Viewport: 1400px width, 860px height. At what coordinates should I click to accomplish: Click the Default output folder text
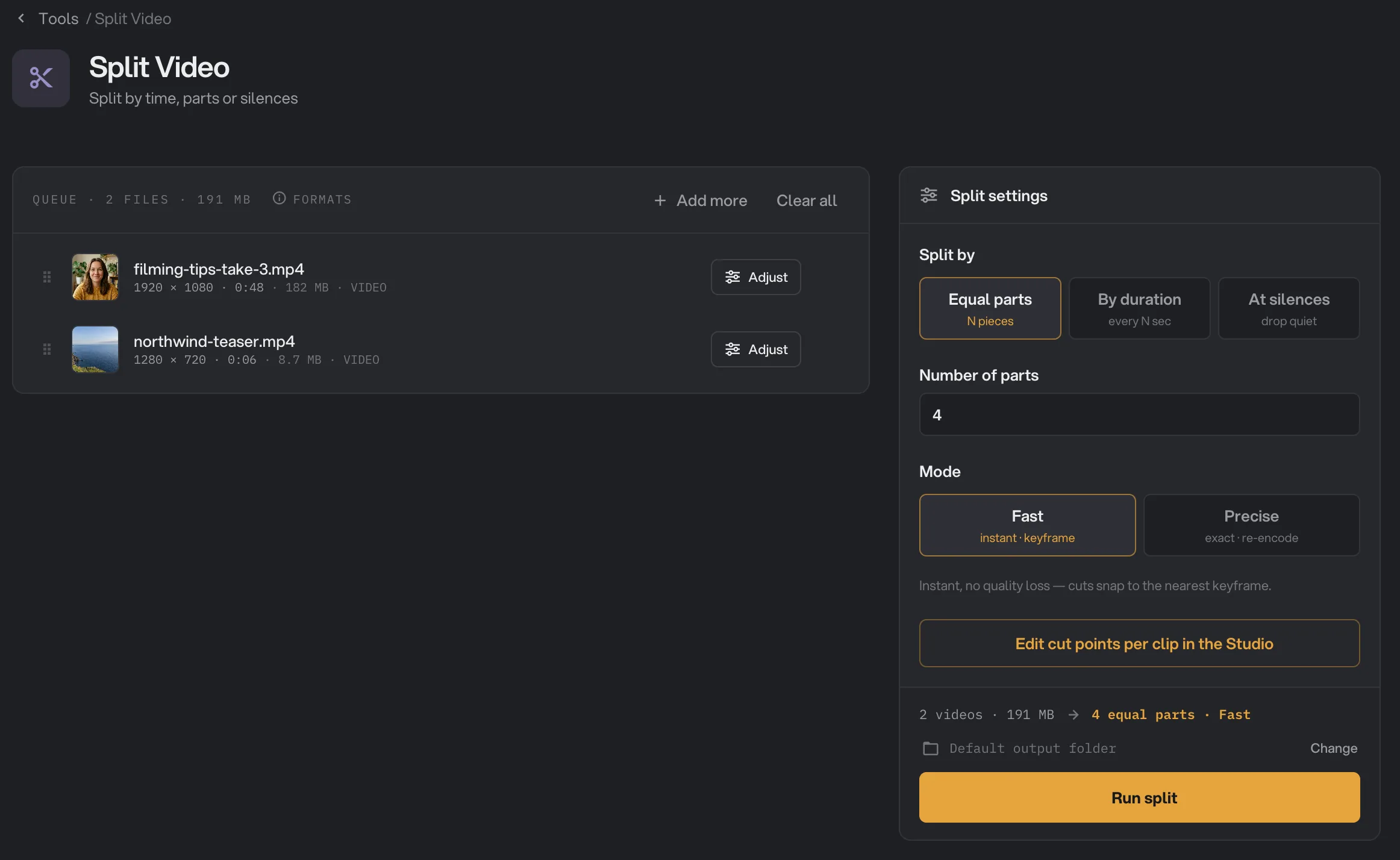(x=1033, y=749)
